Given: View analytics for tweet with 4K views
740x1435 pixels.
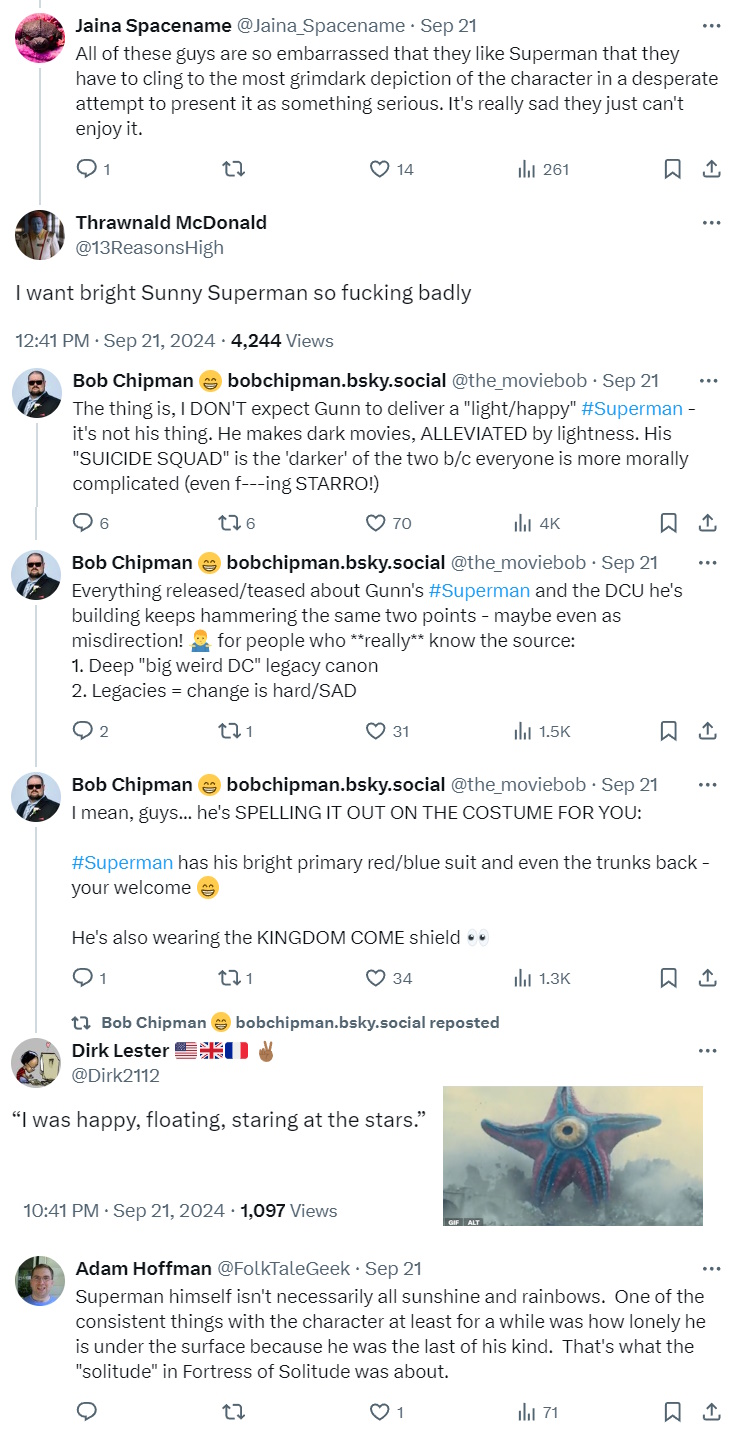Looking at the screenshot, I should 524,523.
